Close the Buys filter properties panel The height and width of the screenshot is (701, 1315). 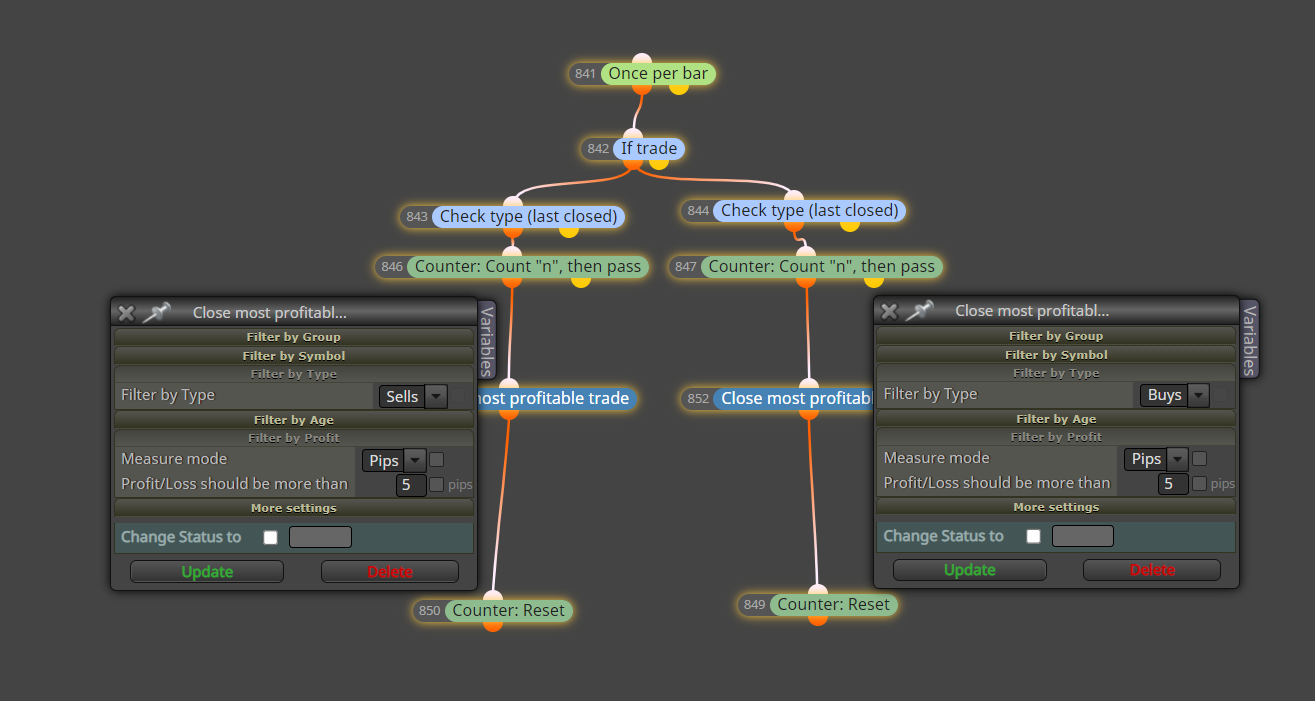[889, 311]
